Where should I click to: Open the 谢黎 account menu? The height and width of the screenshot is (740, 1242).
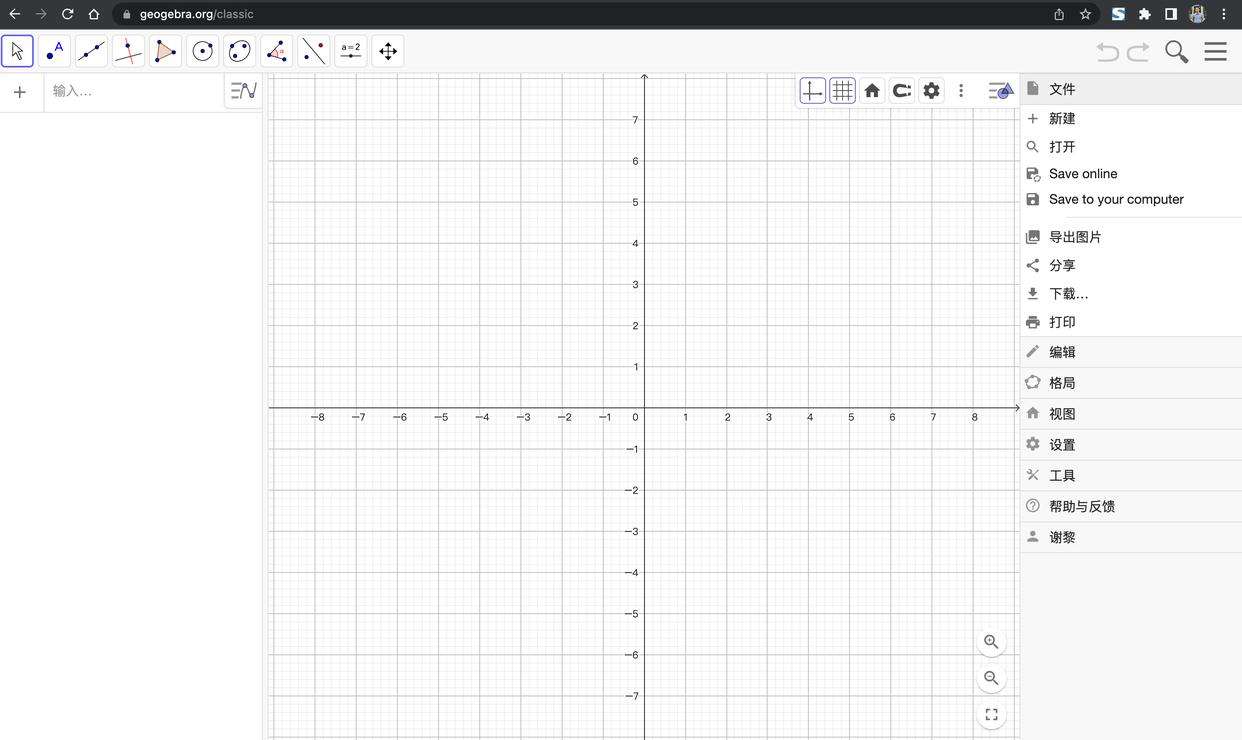click(x=1131, y=537)
